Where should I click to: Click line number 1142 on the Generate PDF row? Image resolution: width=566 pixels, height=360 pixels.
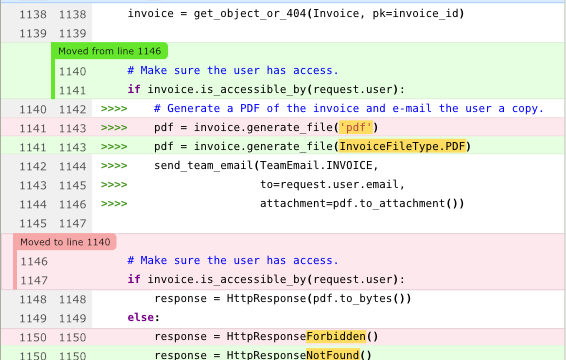tap(73, 109)
